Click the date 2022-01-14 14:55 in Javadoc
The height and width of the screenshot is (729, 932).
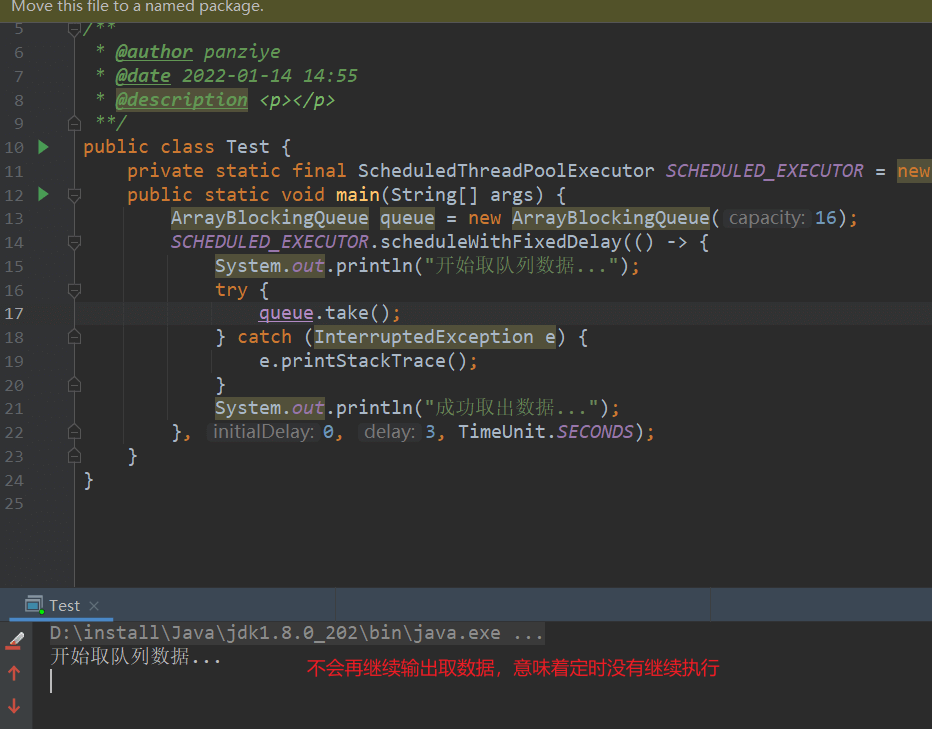270,76
